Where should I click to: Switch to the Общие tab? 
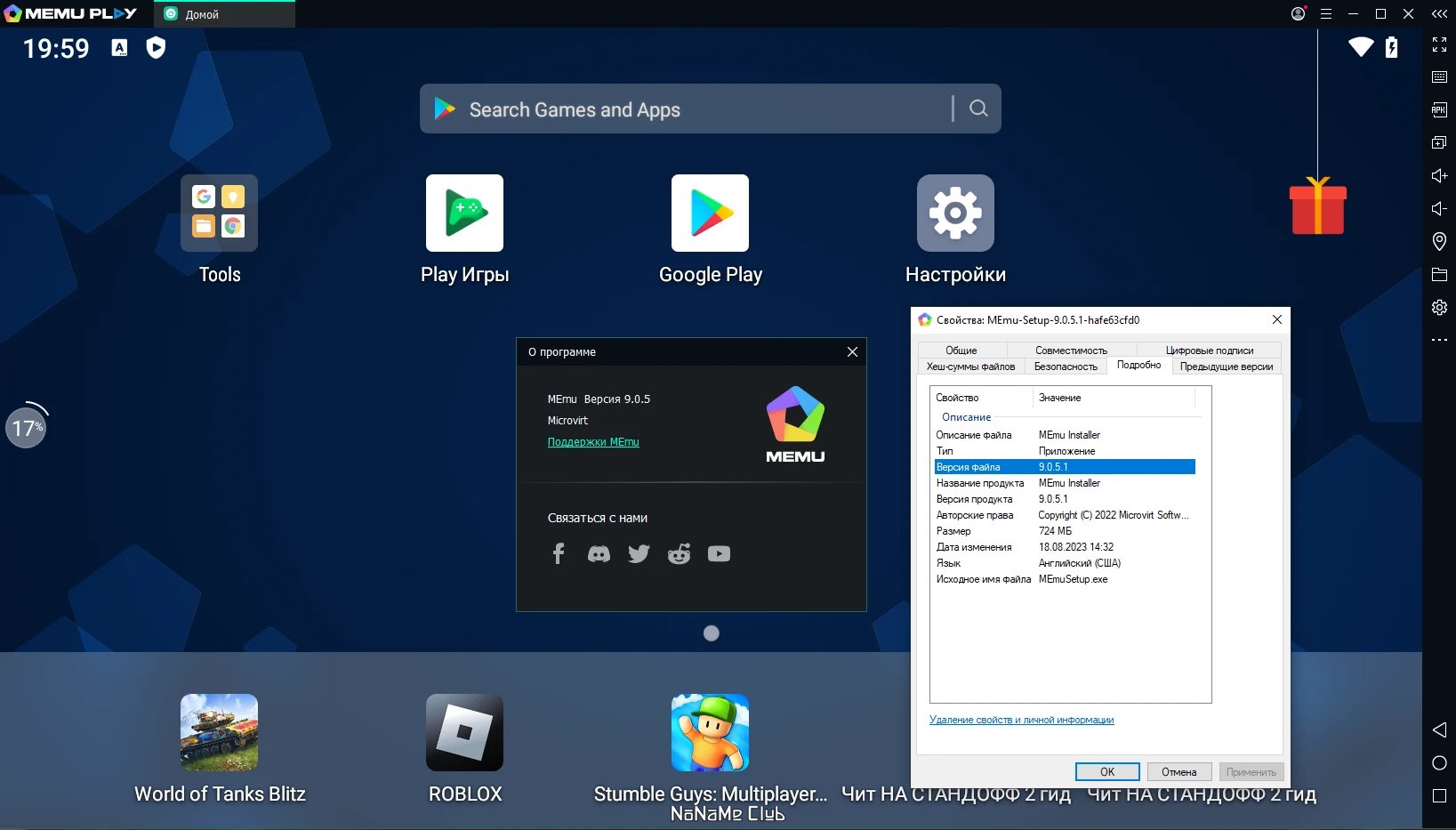[961, 351]
